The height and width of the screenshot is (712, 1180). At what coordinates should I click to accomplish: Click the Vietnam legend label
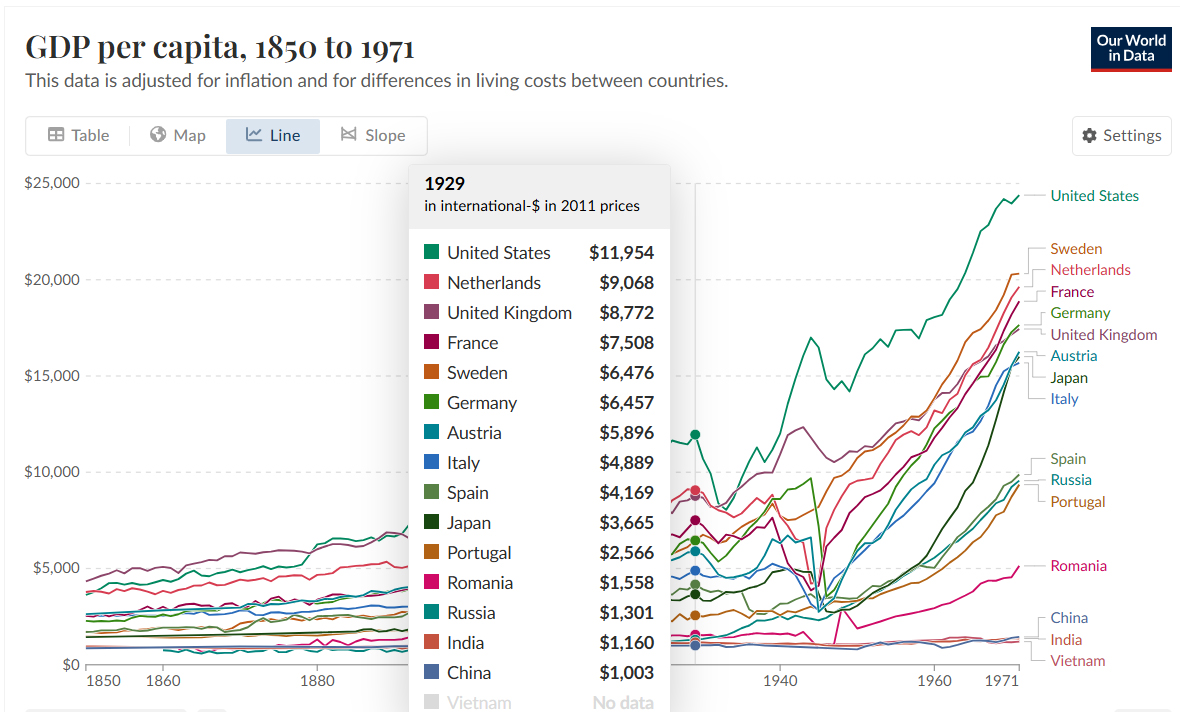[1078, 661]
